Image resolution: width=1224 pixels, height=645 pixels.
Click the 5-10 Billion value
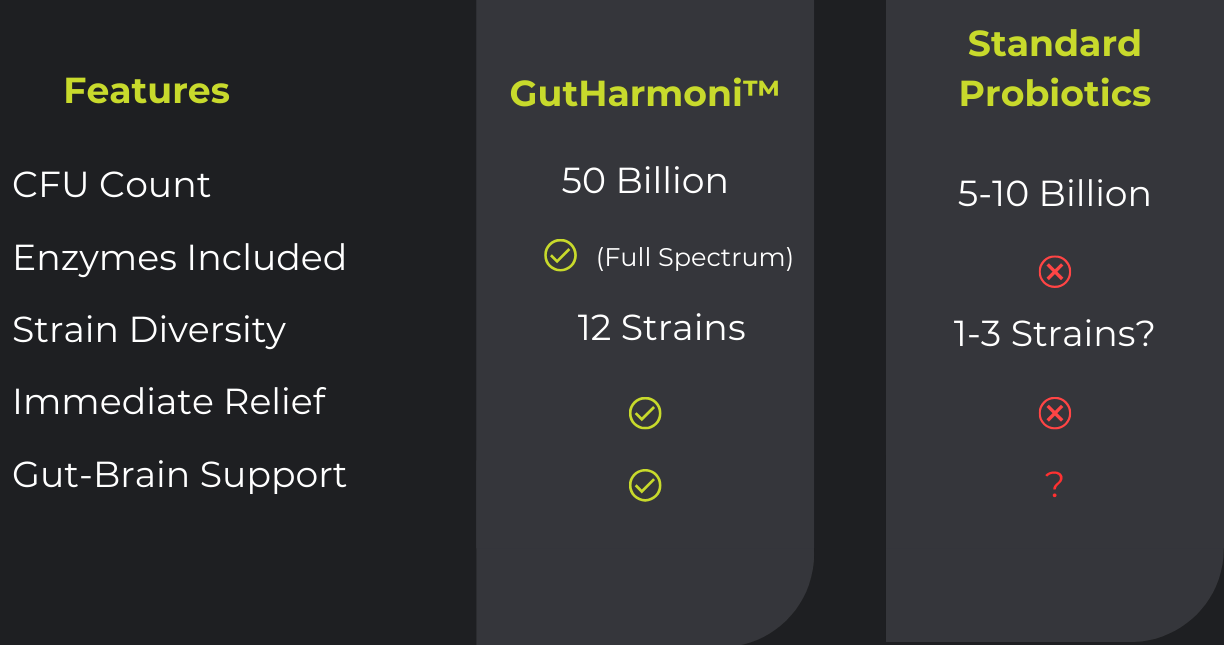click(x=1054, y=193)
